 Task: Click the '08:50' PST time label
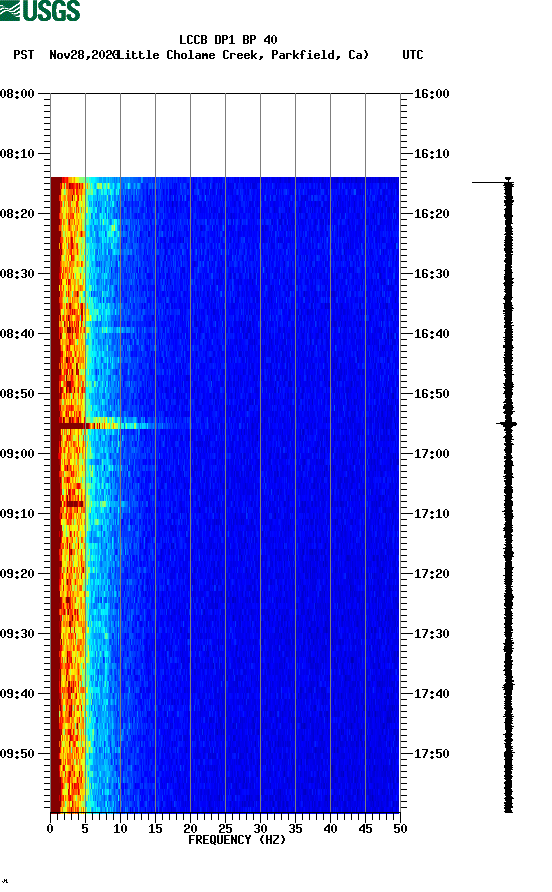click(17, 394)
